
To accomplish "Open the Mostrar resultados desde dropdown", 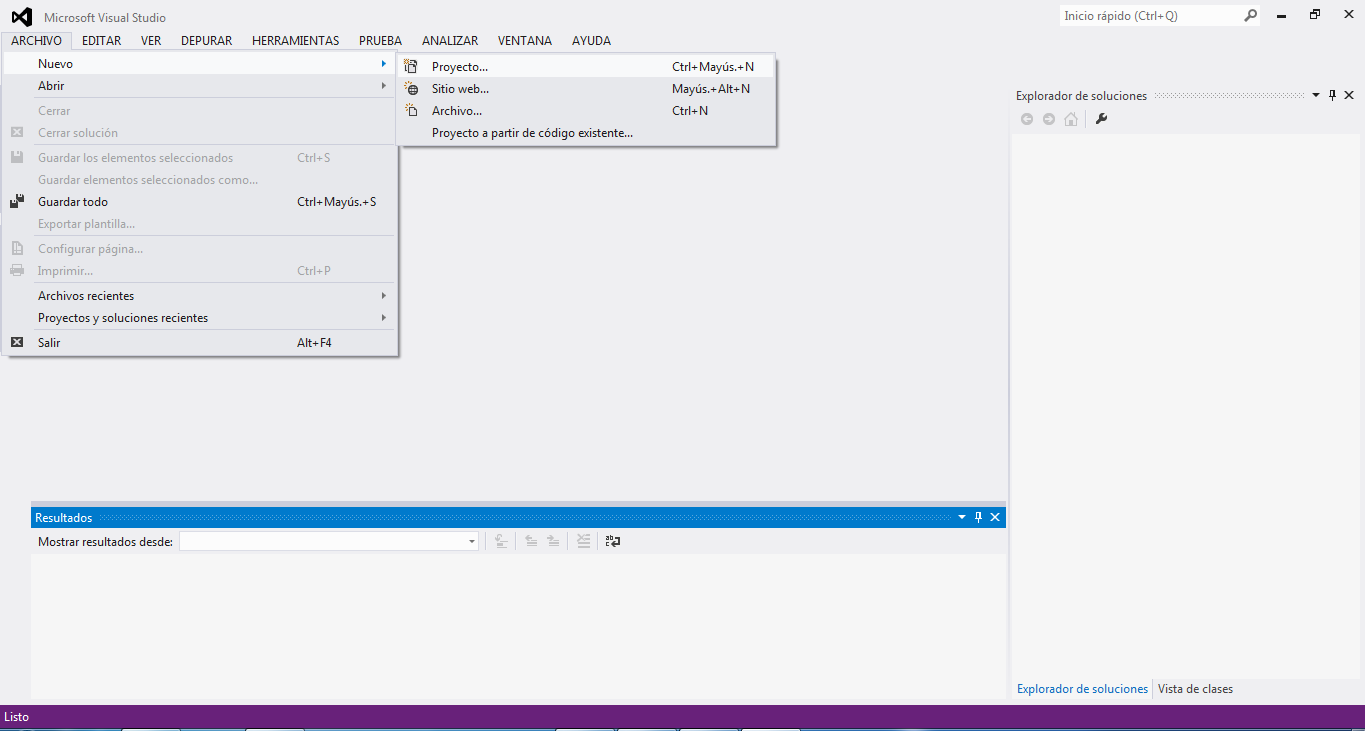I will pyautogui.click(x=472, y=541).
